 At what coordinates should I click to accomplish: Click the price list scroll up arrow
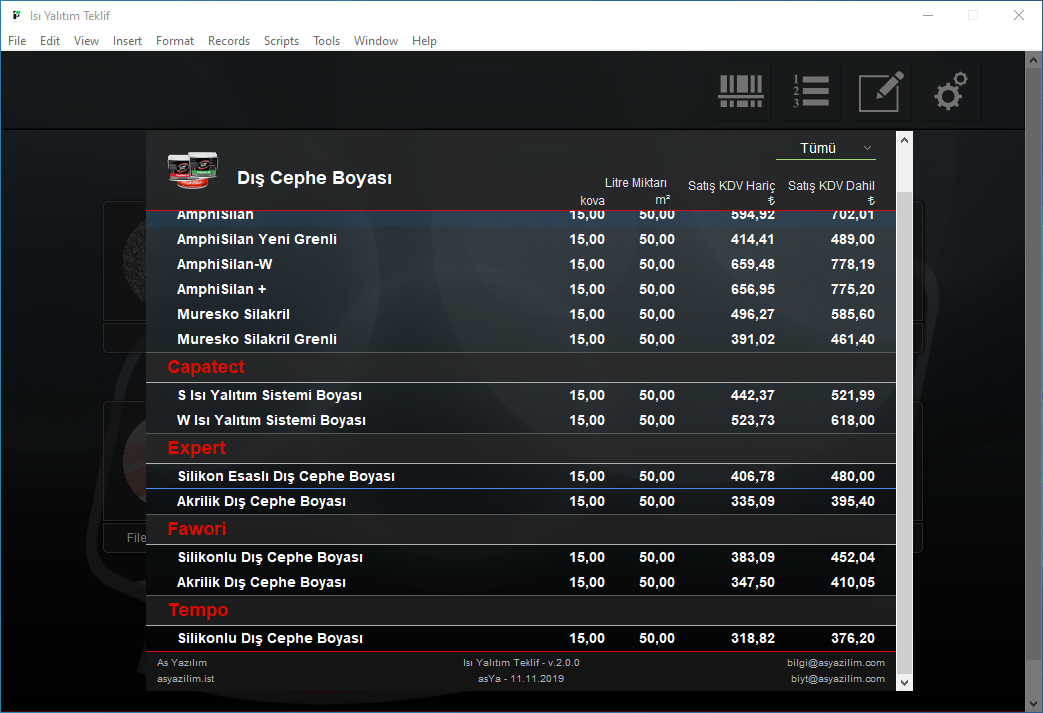904,140
